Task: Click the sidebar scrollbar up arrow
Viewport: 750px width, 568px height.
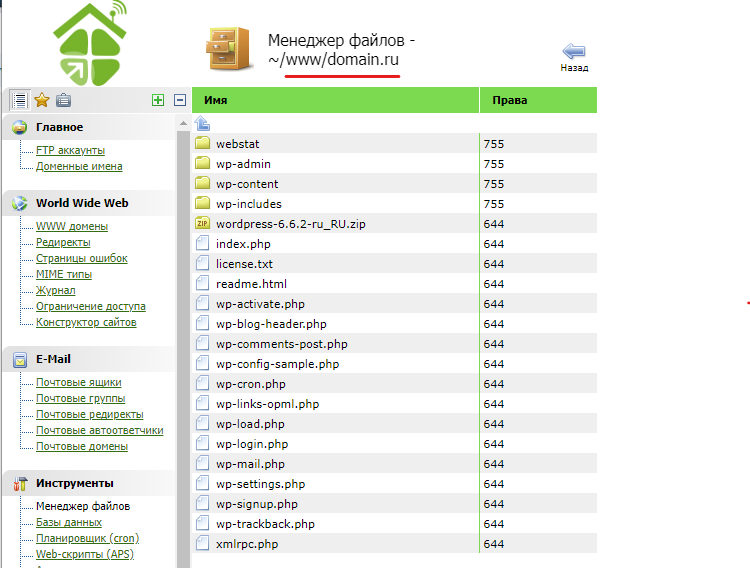Action: tap(182, 123)
